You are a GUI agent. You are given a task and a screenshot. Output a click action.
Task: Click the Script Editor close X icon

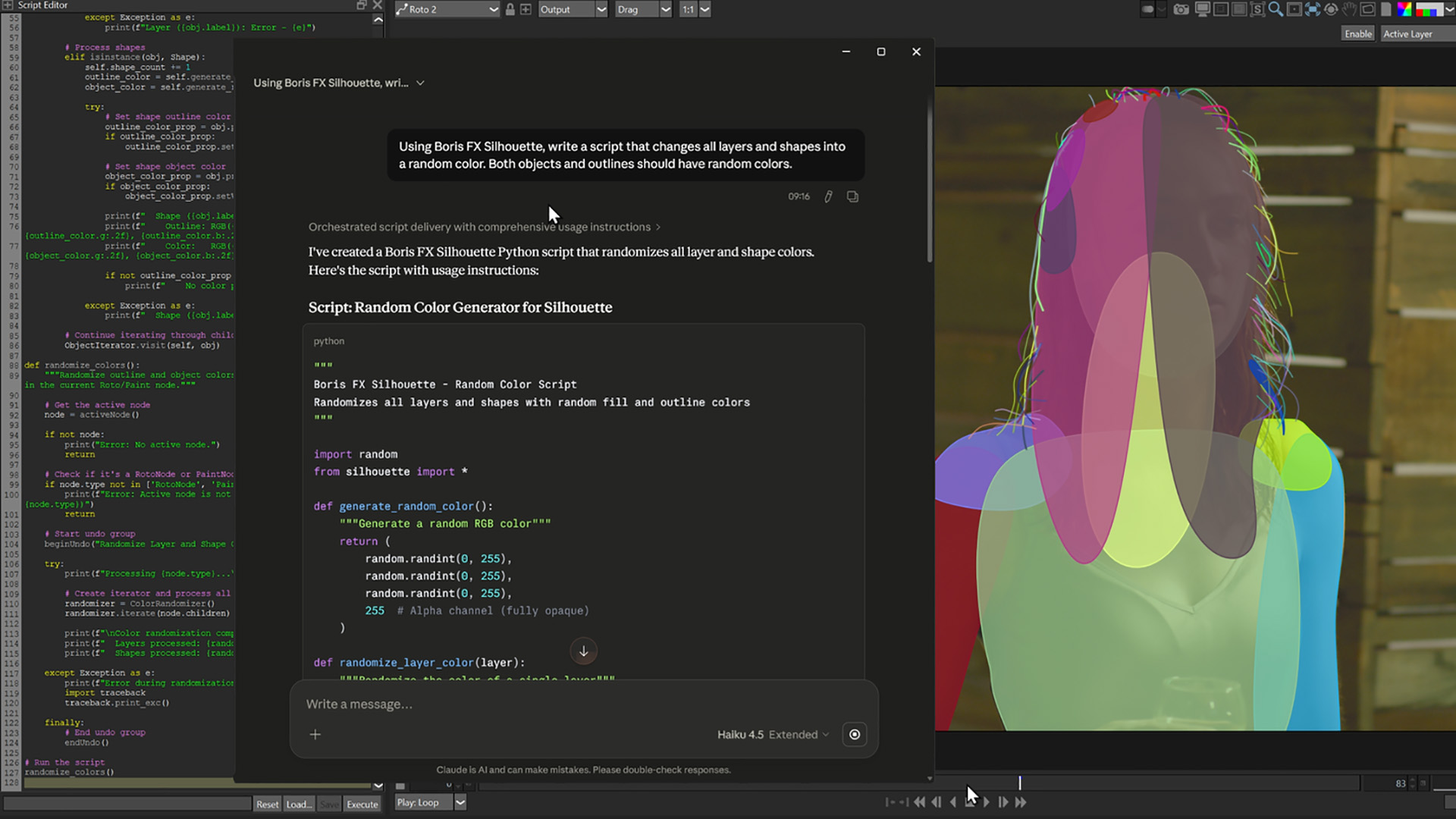(x=377, y=5)
